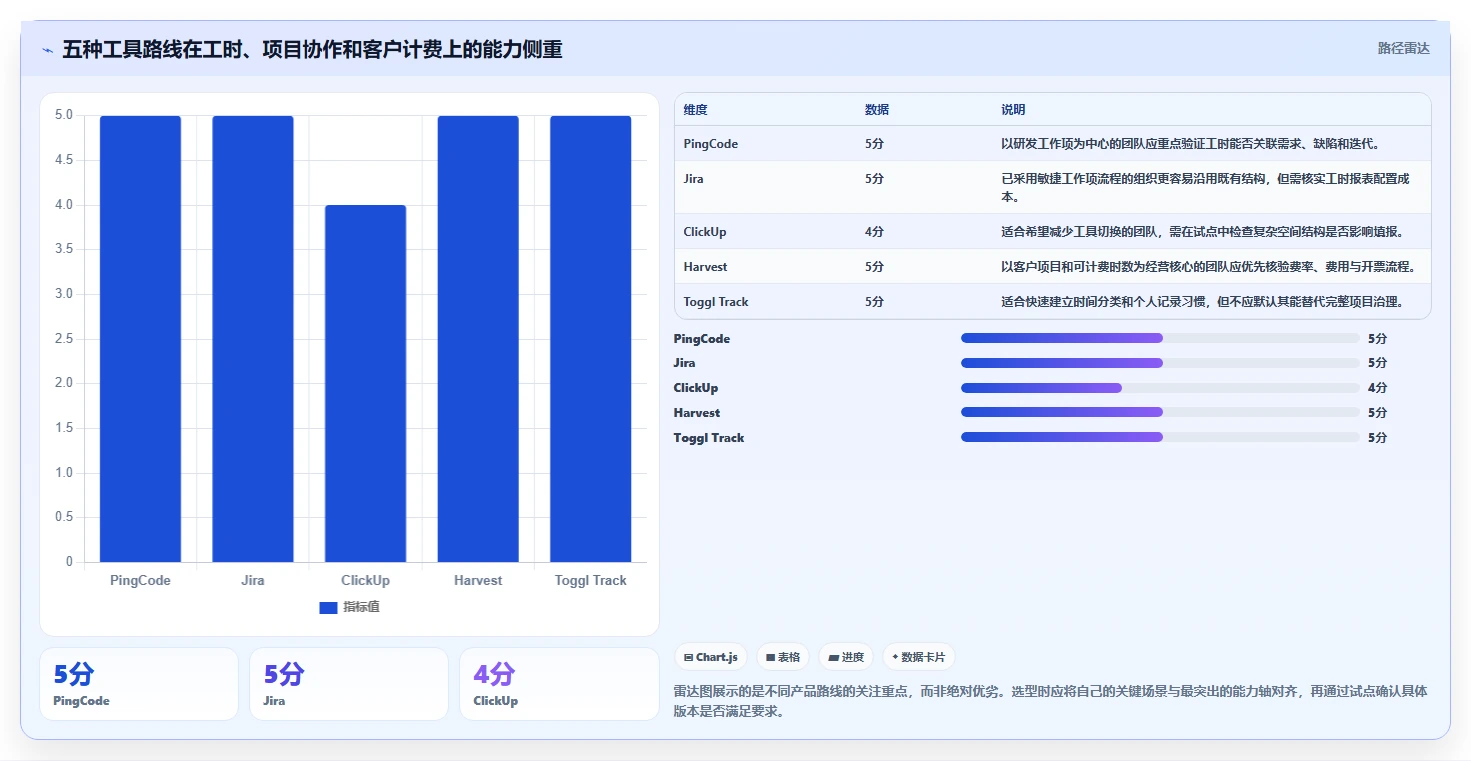This screenshot has height=761, width=1471.
Task: Click PingCode in the table's first row
Action: 711,144
